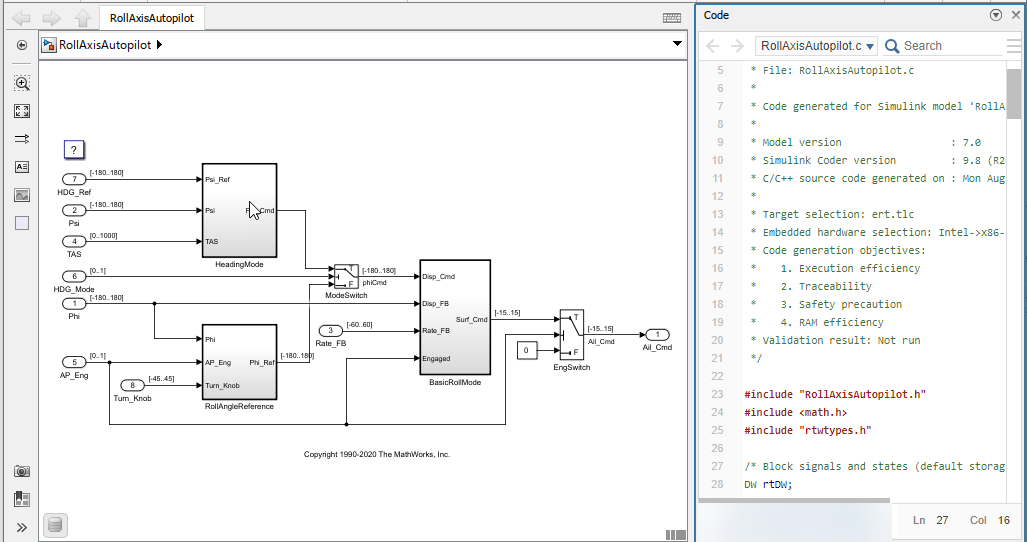
Task: Click the Fit to View icon
Action: click(x=22, y=112)
